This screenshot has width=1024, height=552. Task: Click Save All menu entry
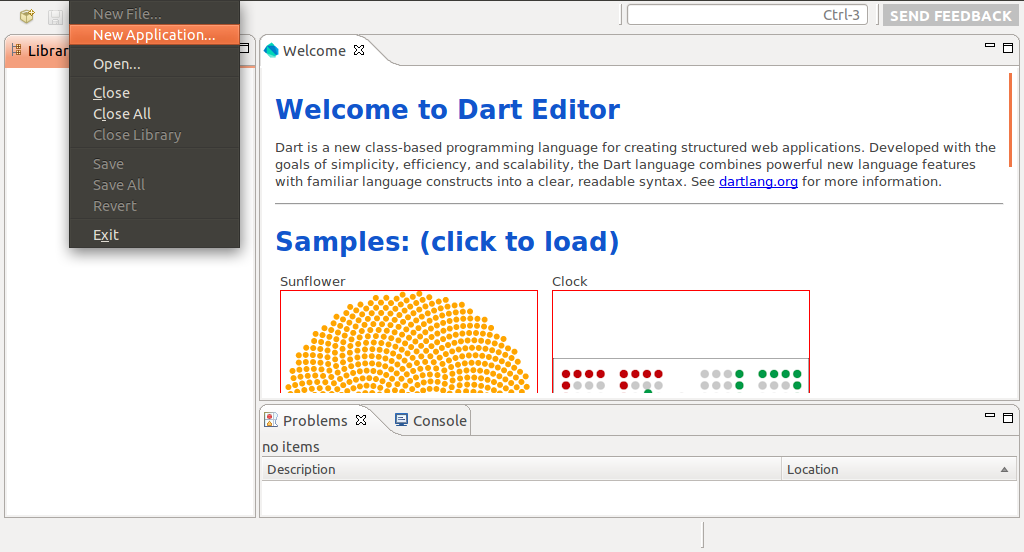click(x=154, y=185)
